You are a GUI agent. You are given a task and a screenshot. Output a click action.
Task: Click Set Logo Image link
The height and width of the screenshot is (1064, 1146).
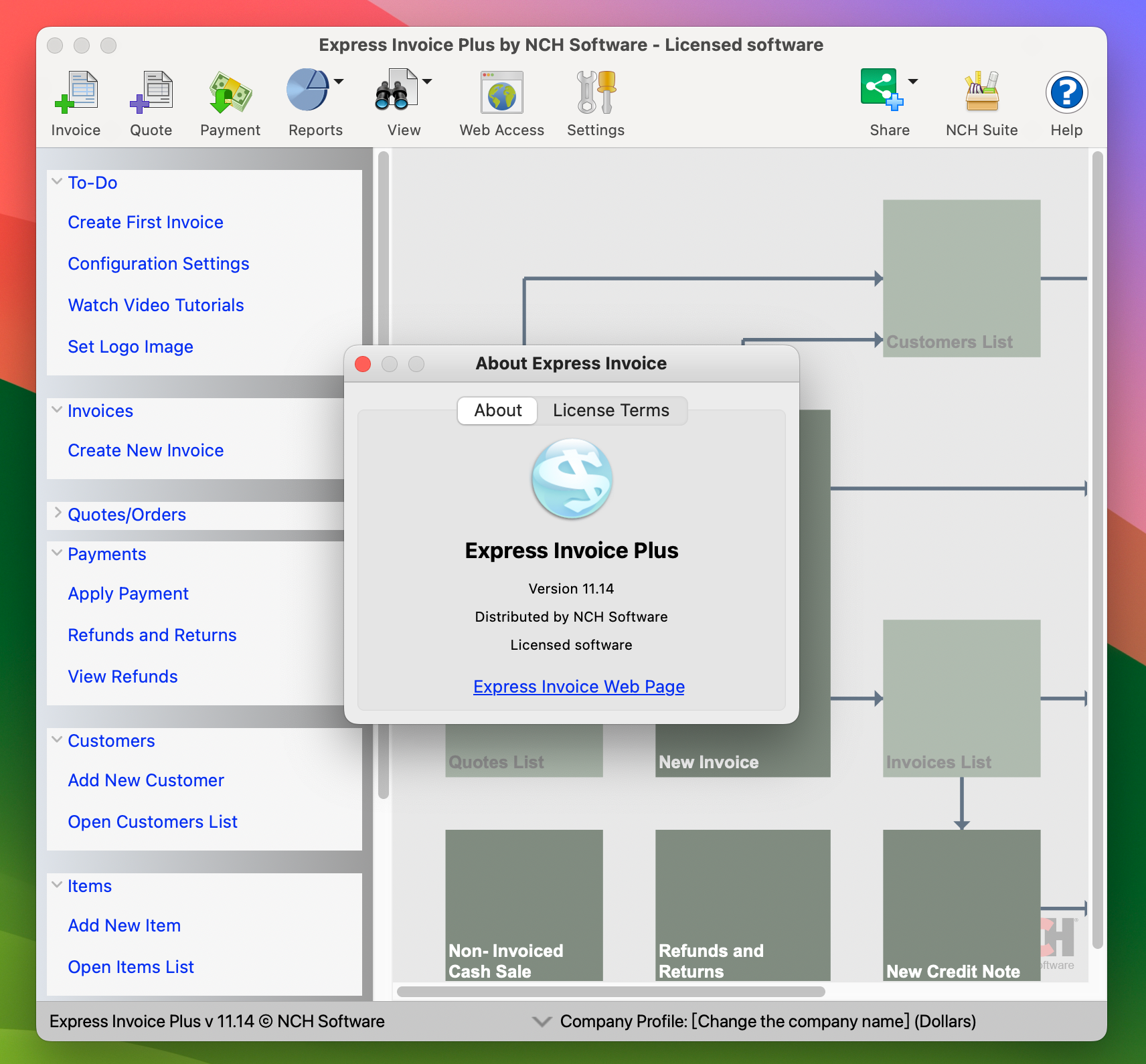(131, 347)
